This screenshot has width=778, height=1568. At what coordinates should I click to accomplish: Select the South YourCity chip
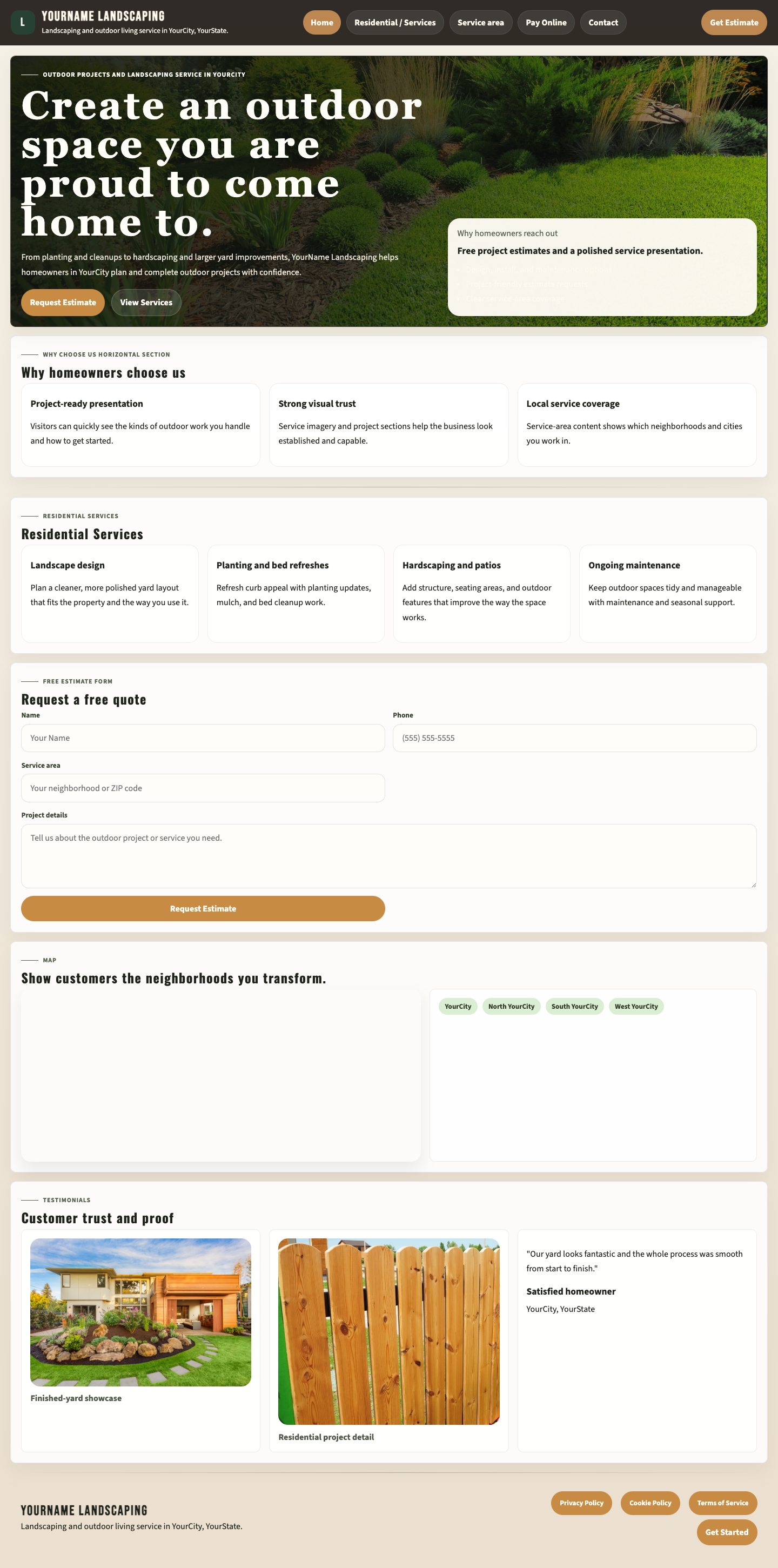pyautogui.click(x=575, y=1006)
